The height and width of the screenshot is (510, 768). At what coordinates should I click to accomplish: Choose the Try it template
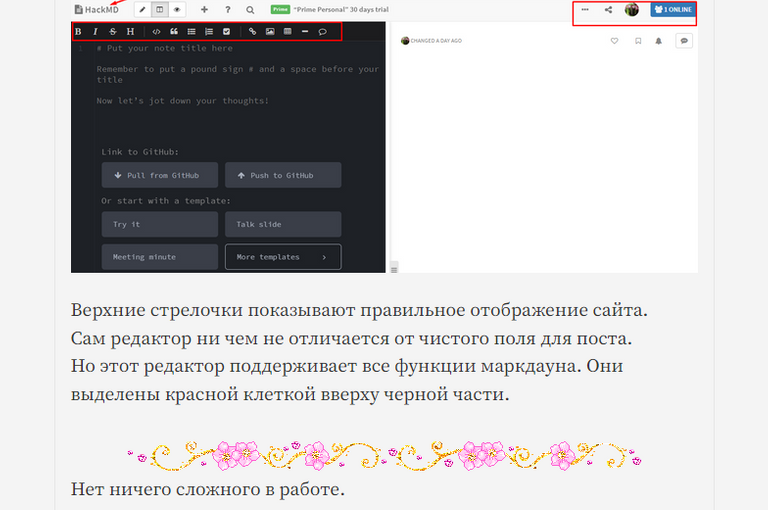click(160, 224)
